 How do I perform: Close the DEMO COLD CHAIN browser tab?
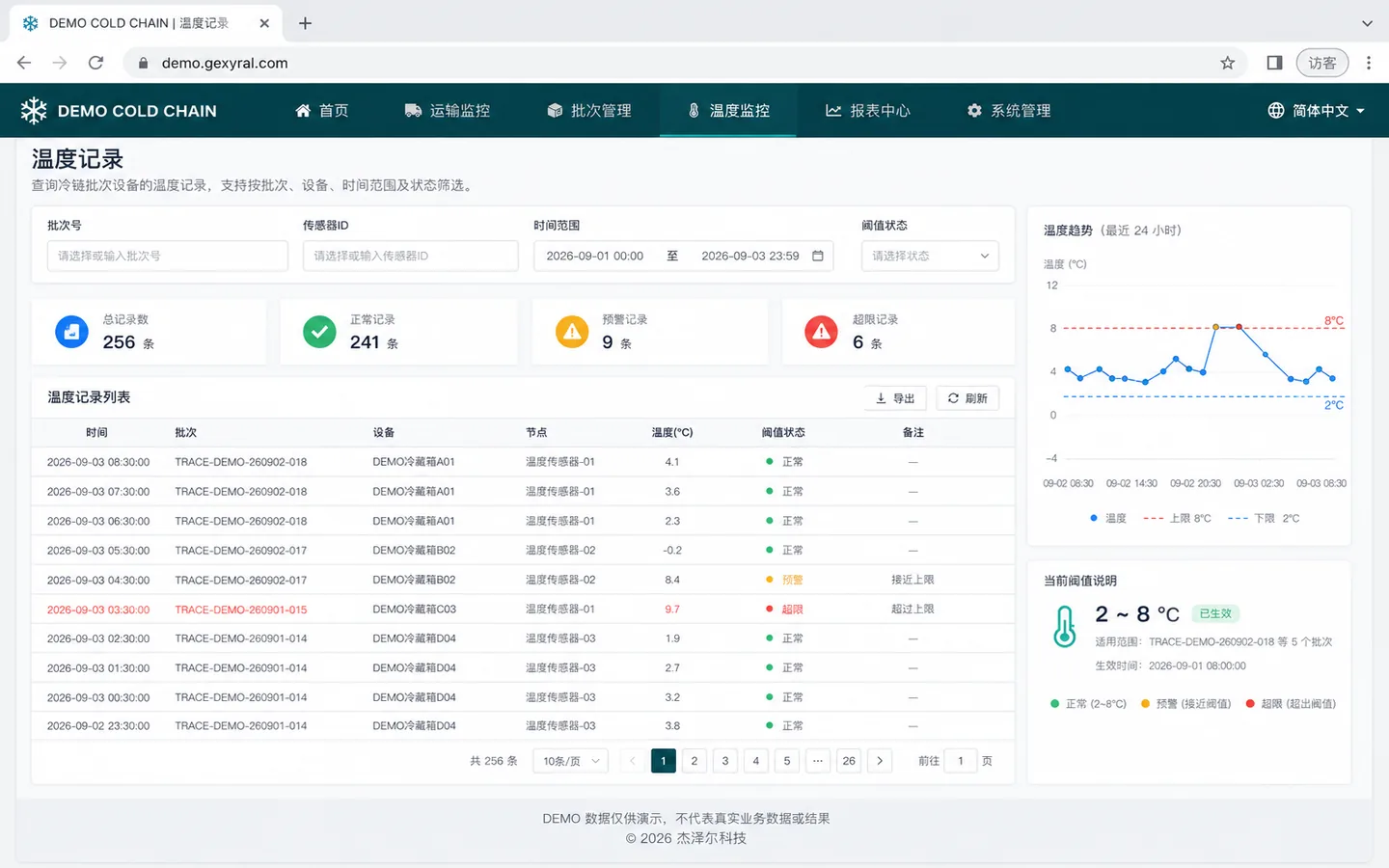pos(264,23)
